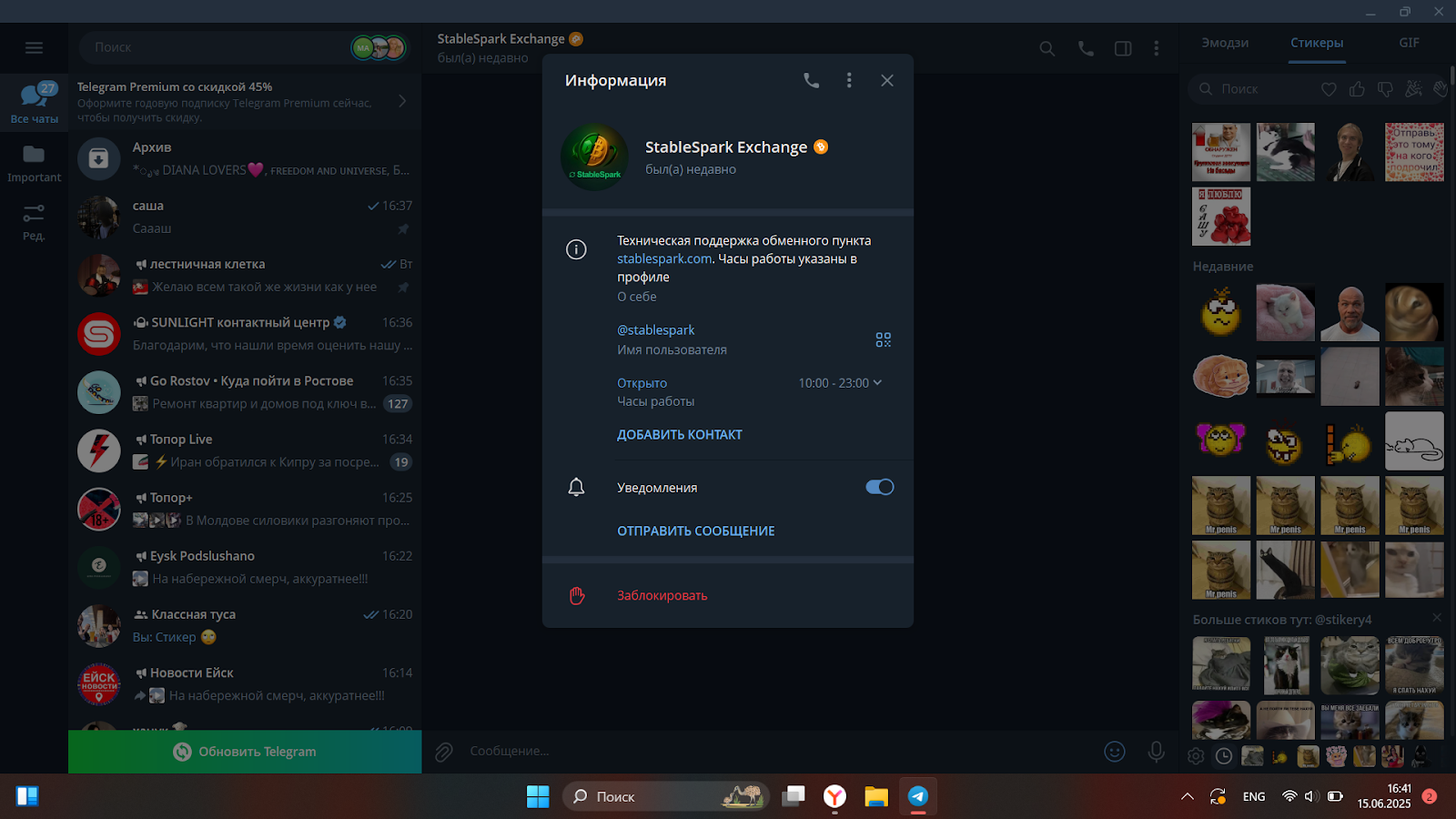The image size is (1456, 819).
Task: Click the Telegram taskbar icon
Action: 918,796
